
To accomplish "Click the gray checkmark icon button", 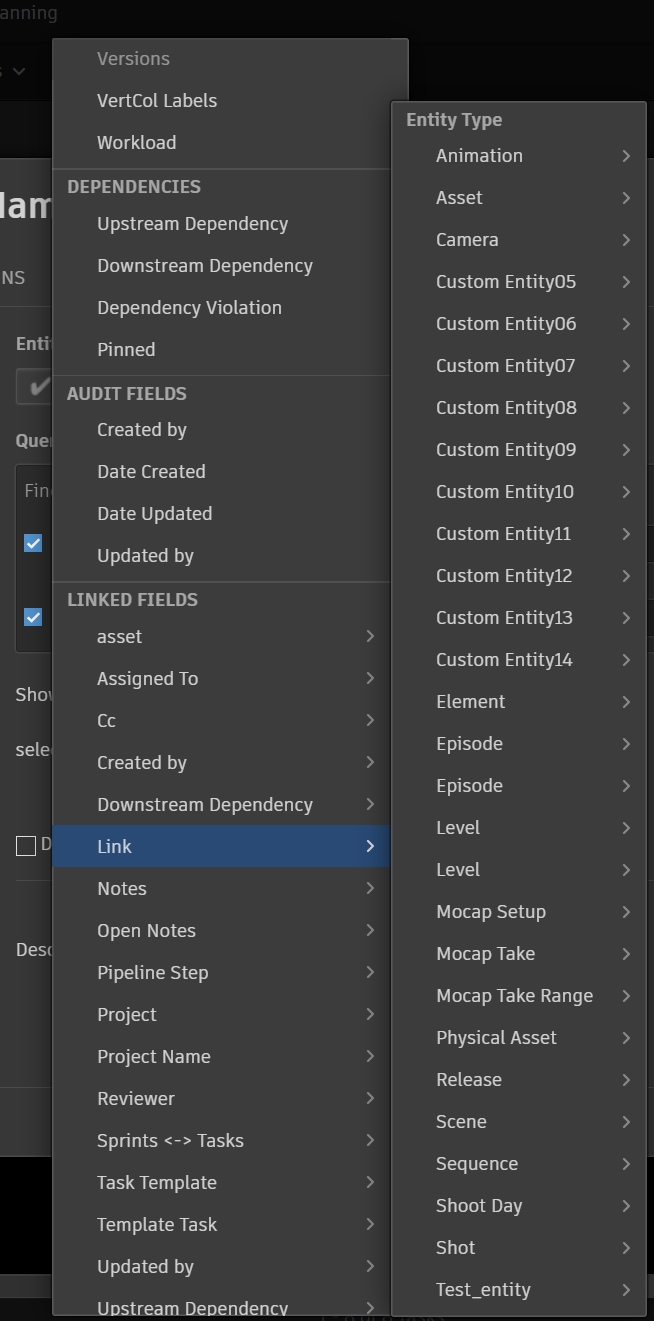I will (x=37, y=387).
